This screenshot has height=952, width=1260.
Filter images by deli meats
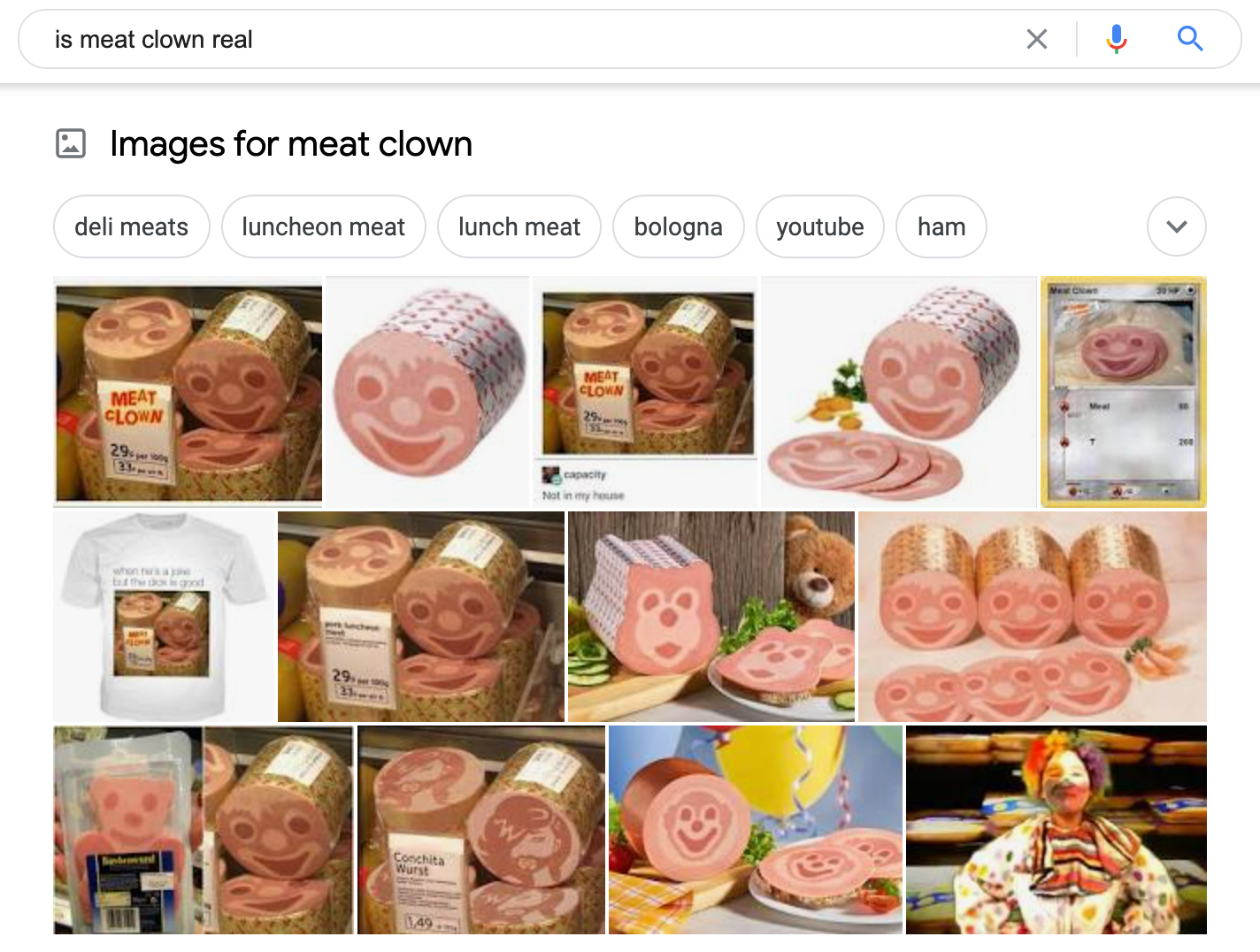(132, 226)
